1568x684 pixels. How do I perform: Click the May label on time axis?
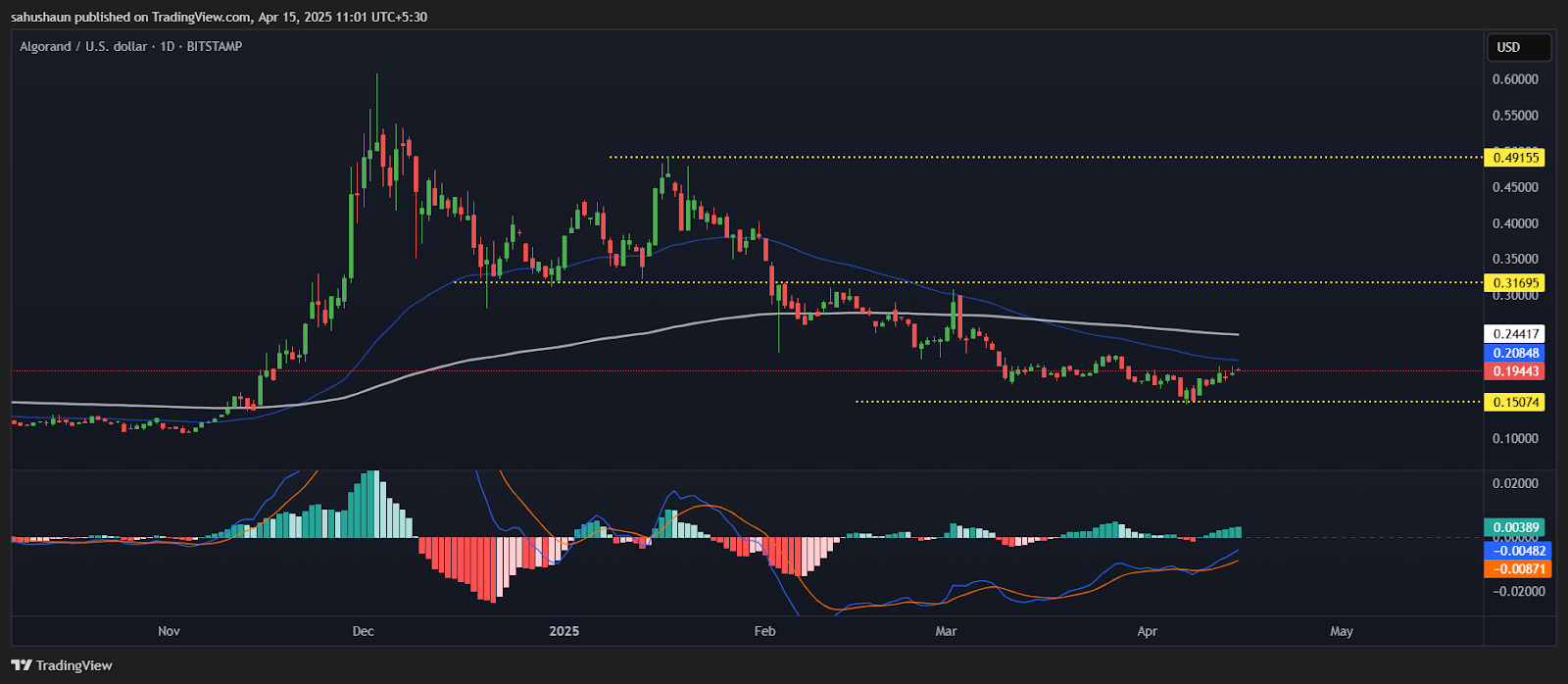(x=1342, y=631)
